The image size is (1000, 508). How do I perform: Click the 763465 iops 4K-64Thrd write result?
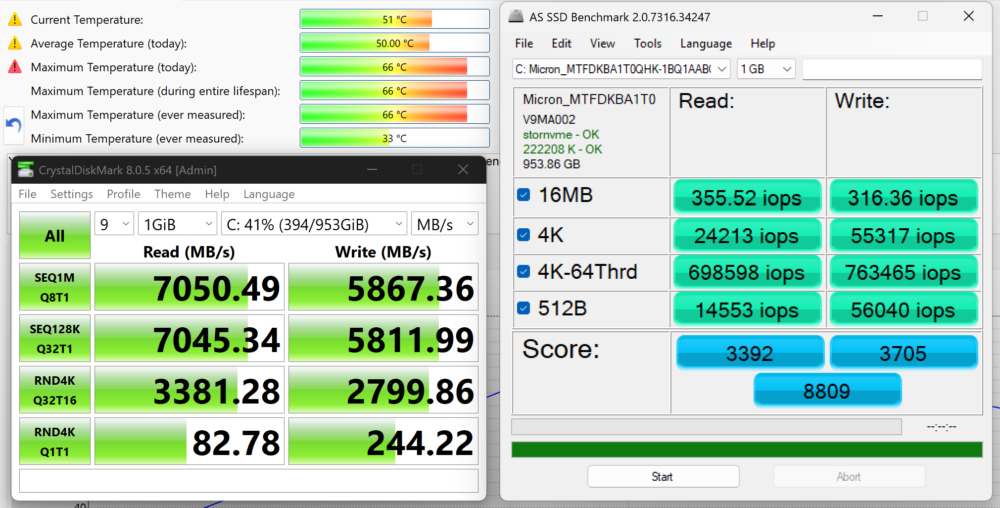903,272
